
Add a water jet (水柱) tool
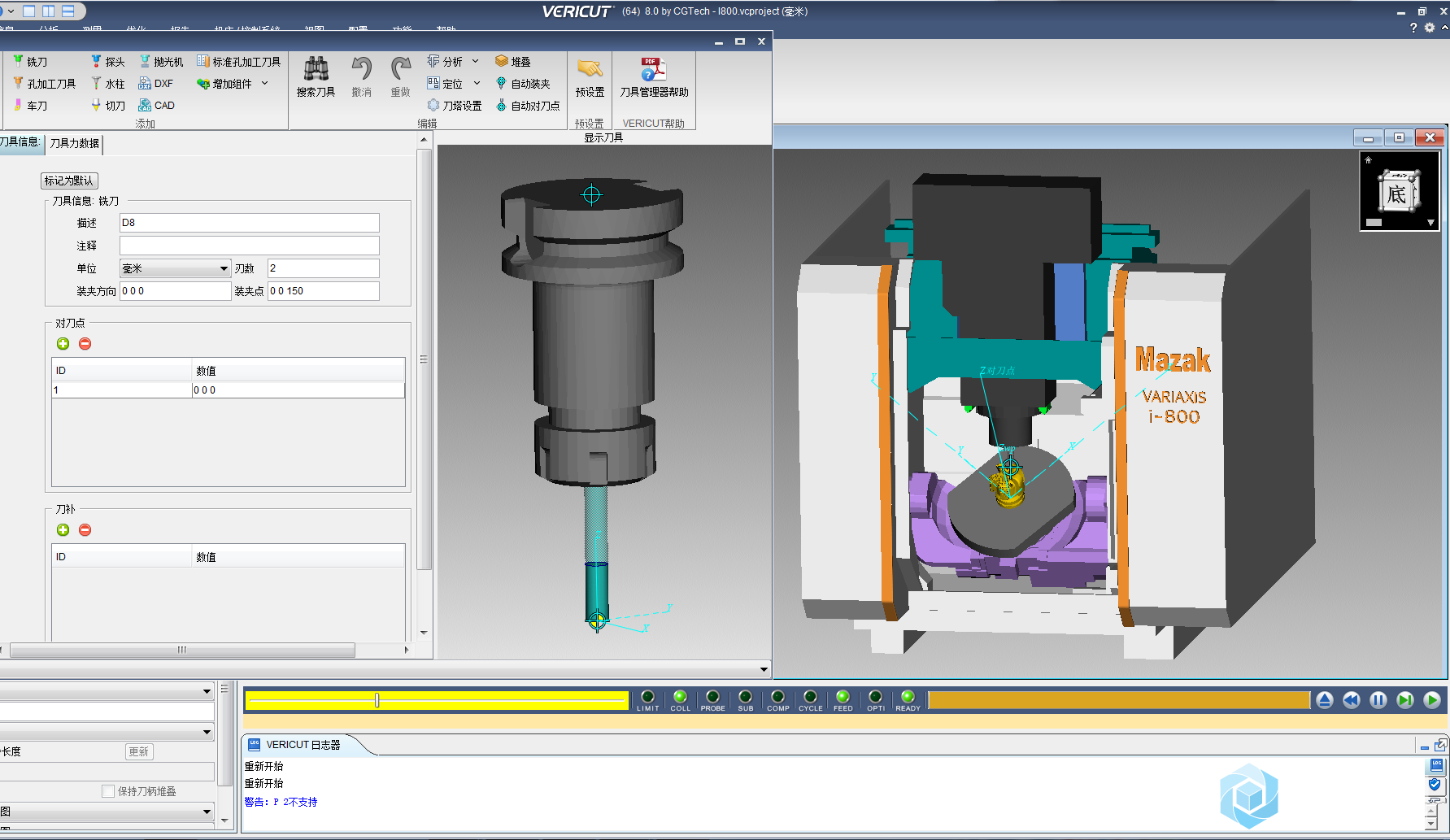[107, 84]
